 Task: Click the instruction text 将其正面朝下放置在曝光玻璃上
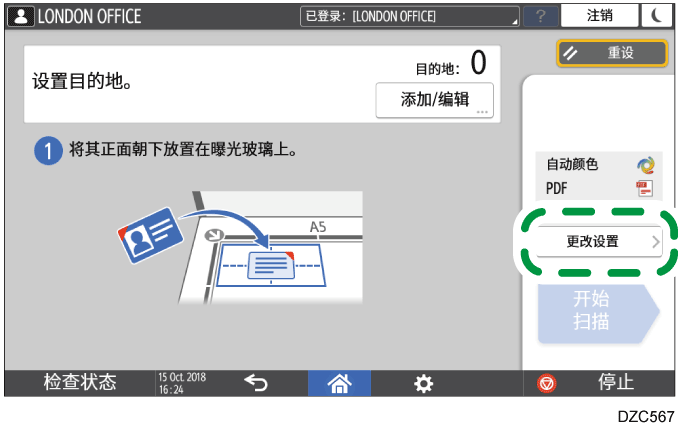[x=184, y=150]
